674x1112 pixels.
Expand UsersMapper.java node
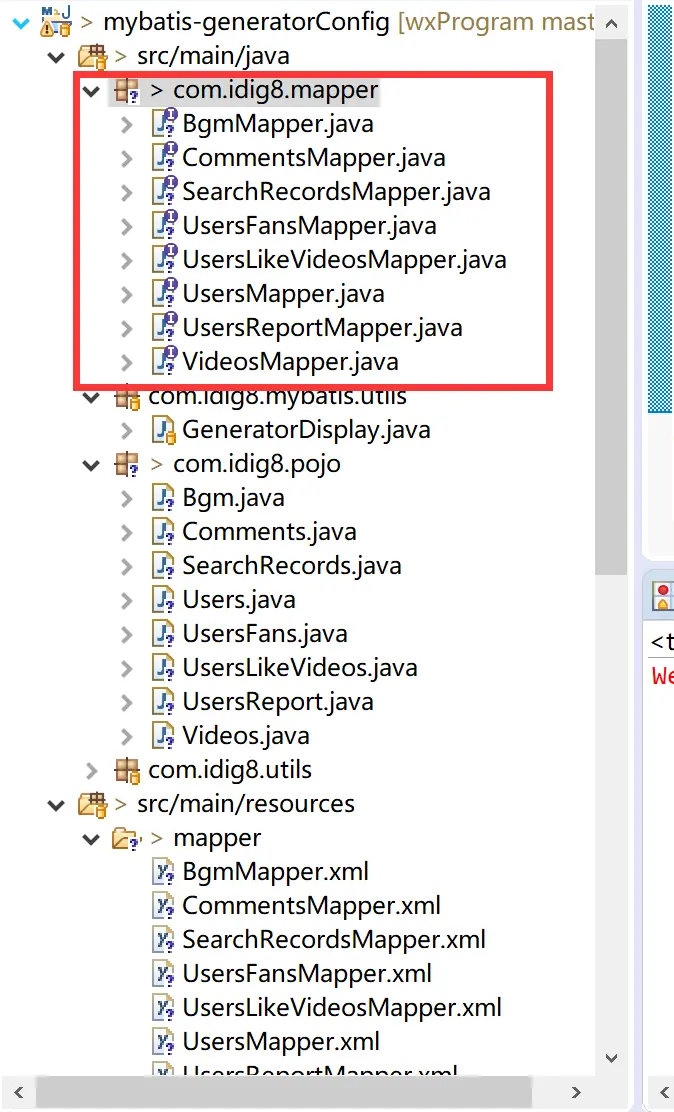[x=127, y=295]
